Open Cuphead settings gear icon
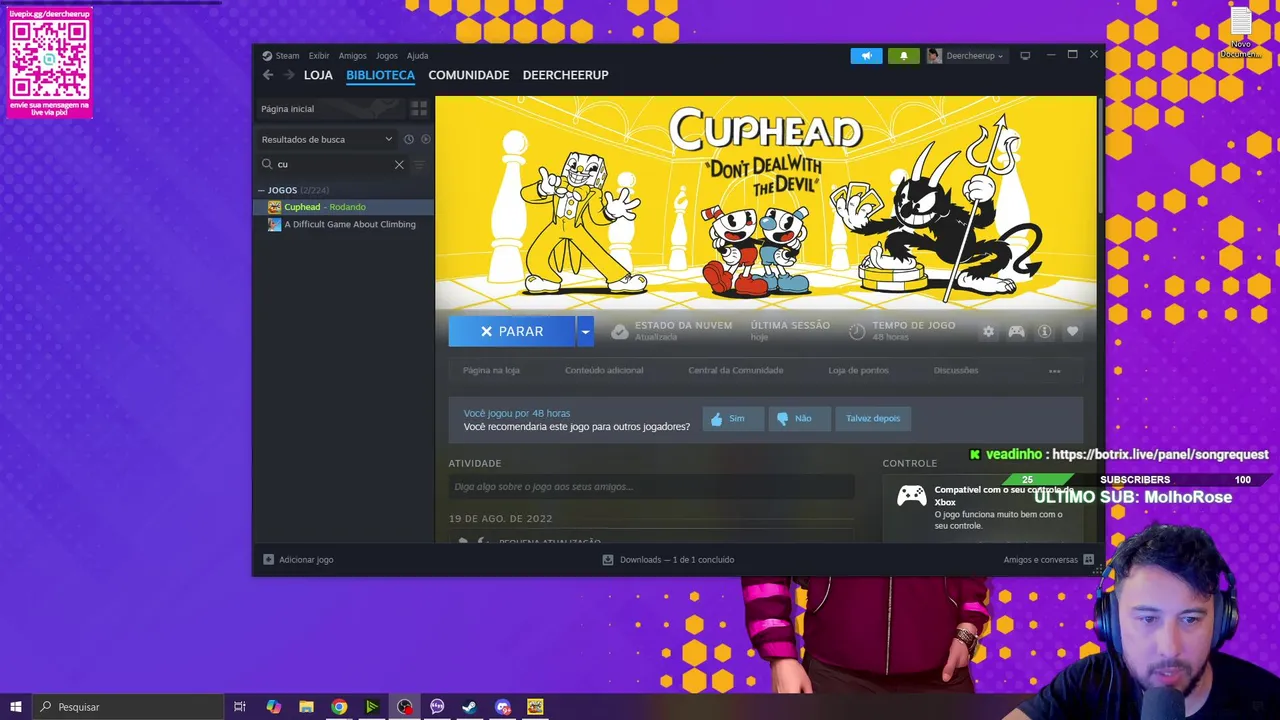This screenshot has width=1280, height=720. point(988,331)
